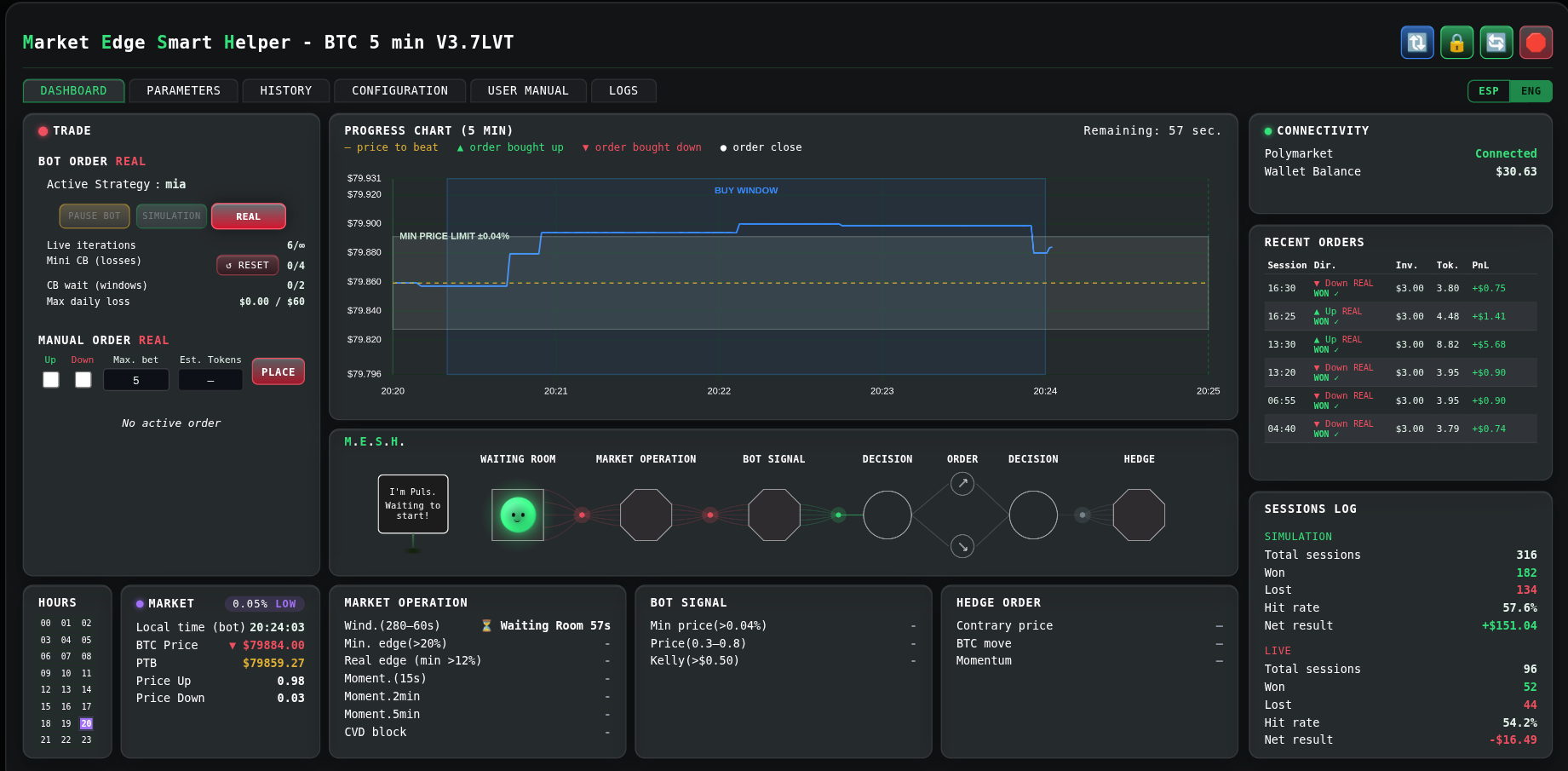Switch bot mode to SIMULATION
Image resolution: width=1568 pixels, height=771 pixels.
tap(171, 216)
